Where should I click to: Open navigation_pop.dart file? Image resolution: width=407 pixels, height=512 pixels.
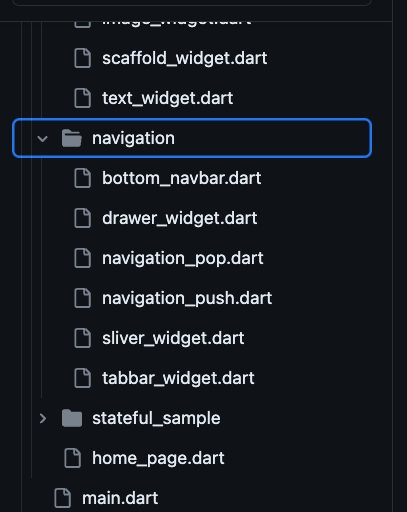183,259
